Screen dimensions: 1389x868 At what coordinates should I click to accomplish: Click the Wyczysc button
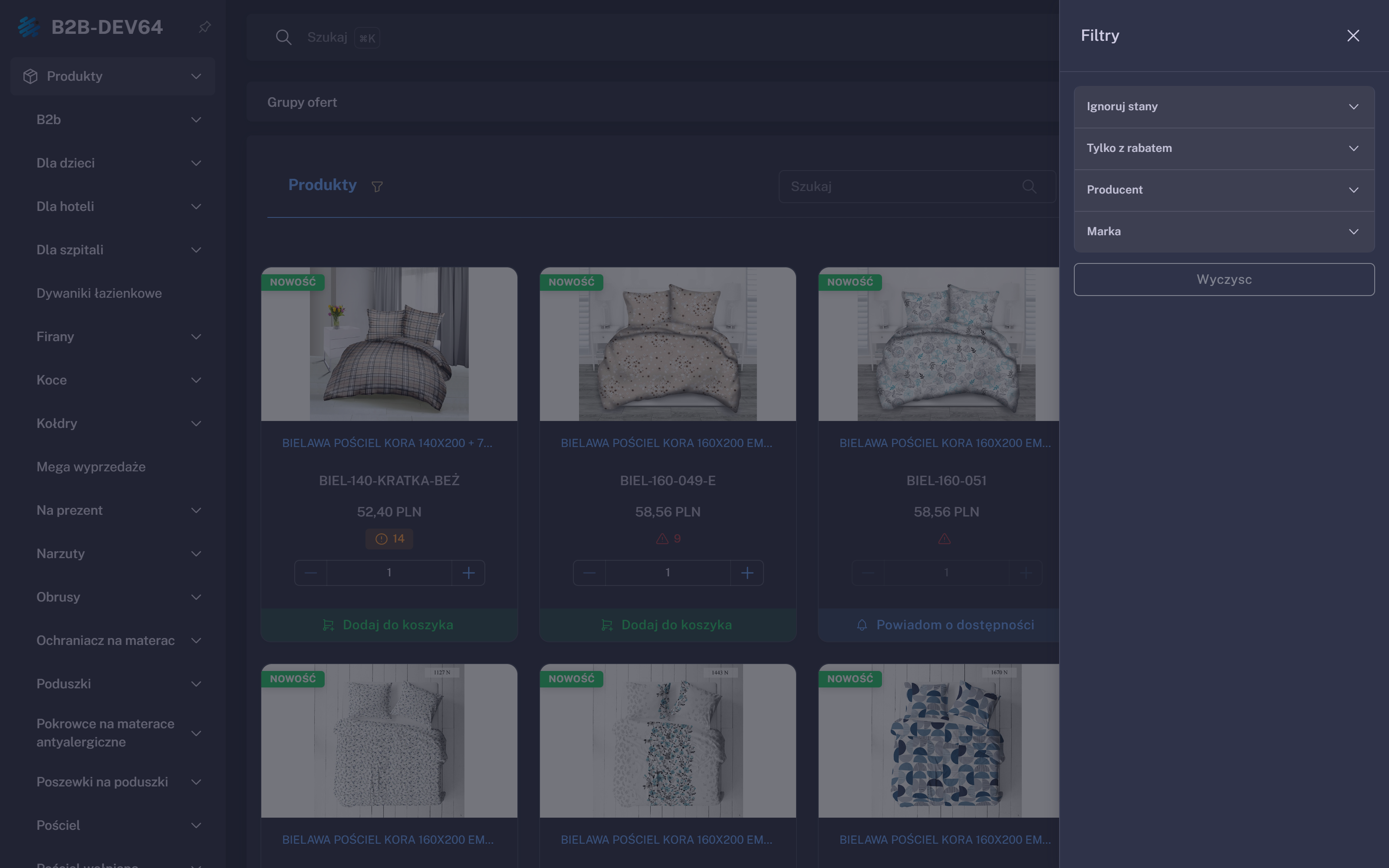(1224, 279)
